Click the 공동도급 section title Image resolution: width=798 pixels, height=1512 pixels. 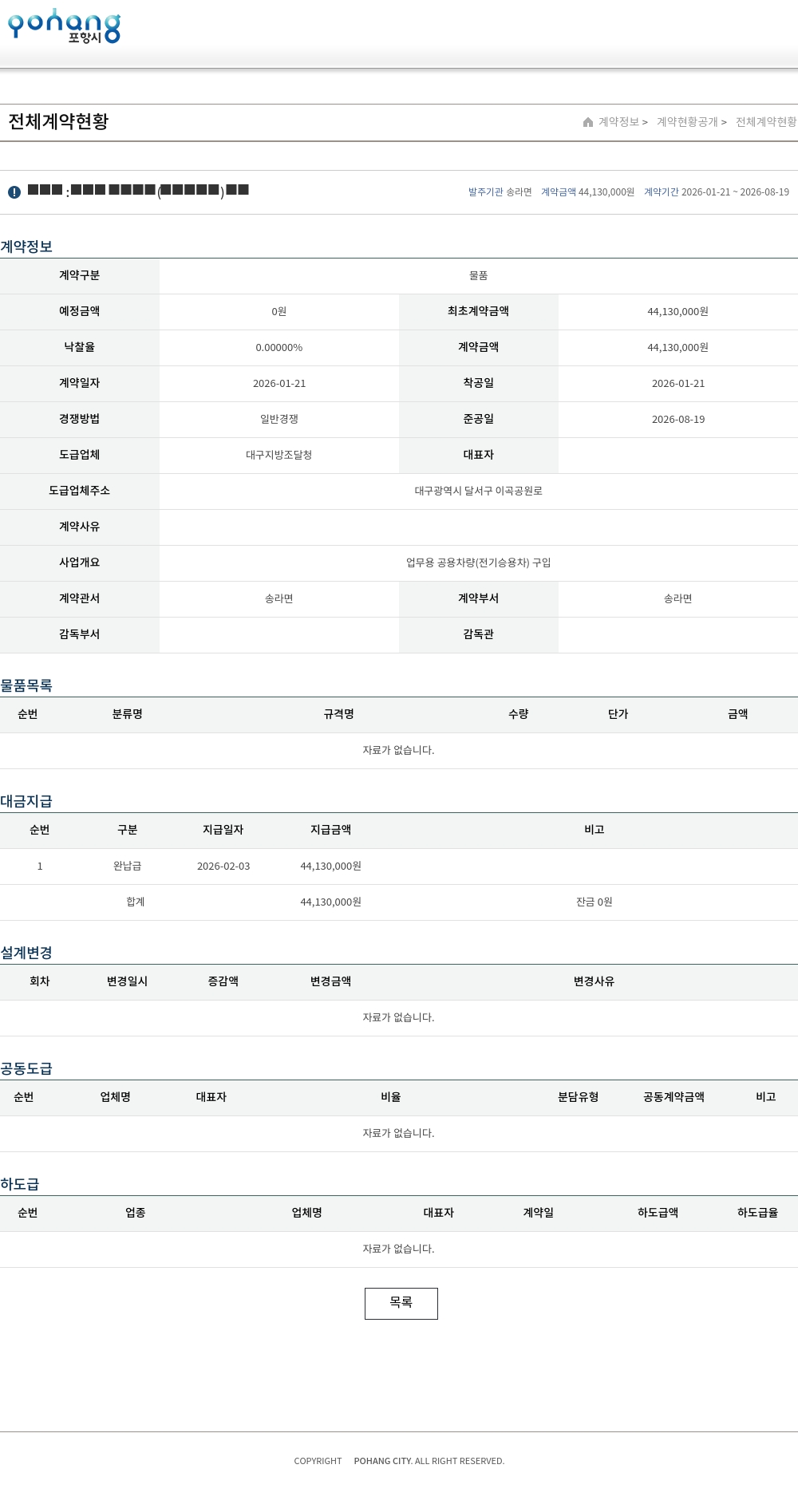(26, 1068)
